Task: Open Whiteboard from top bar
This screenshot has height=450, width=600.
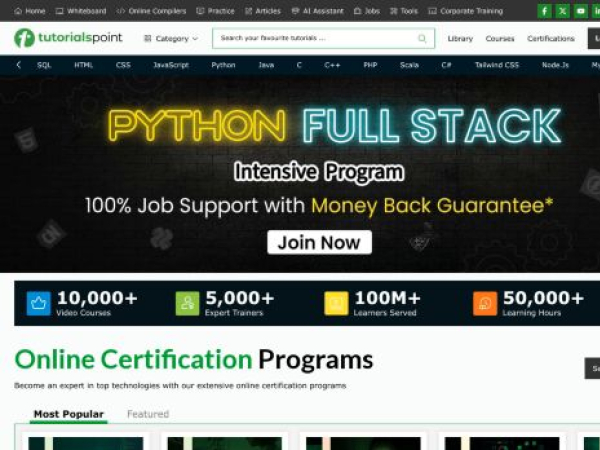Action: (x=81, y=11)
